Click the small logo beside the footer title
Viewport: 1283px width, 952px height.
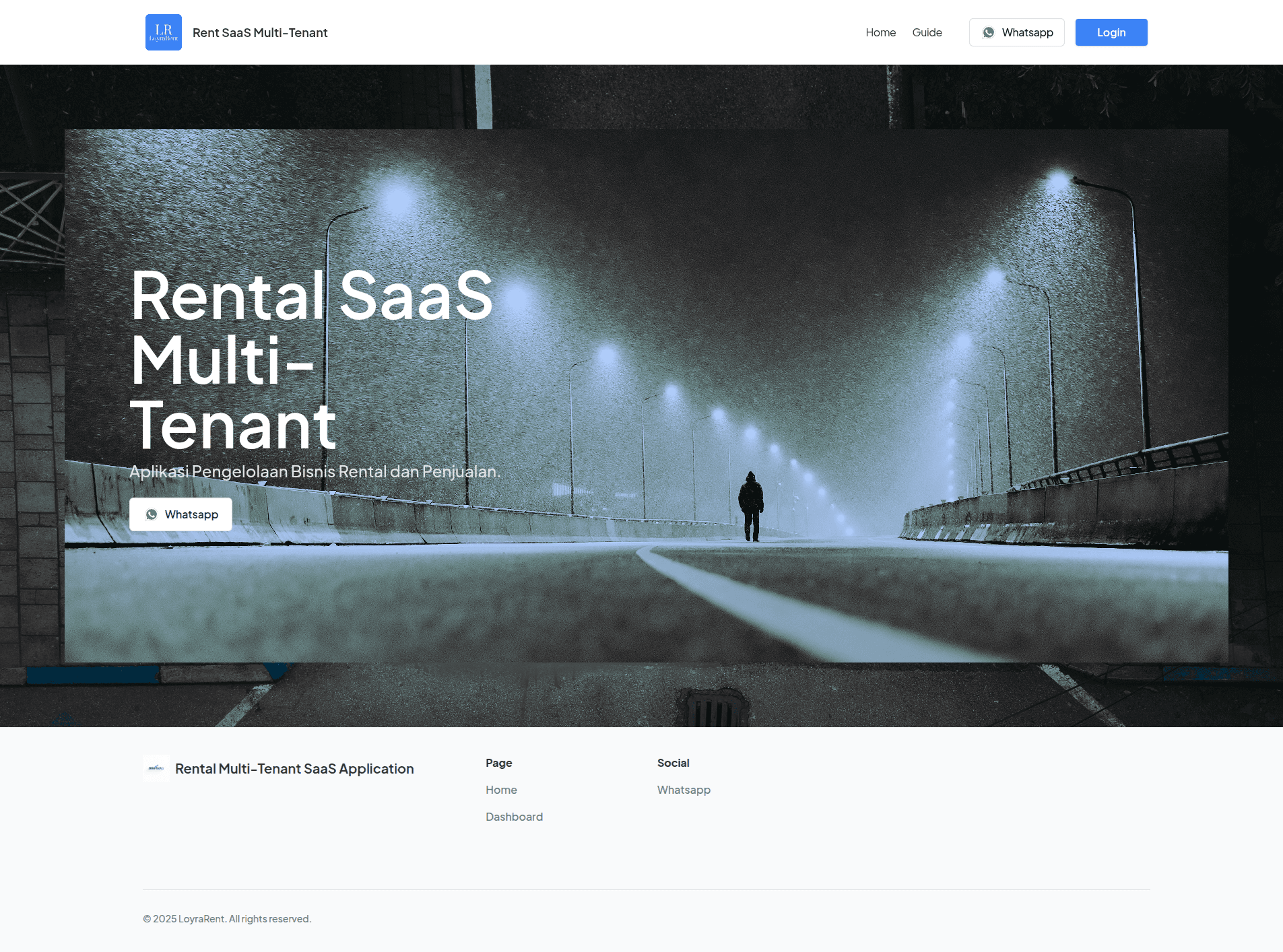[x=156, y=769]
